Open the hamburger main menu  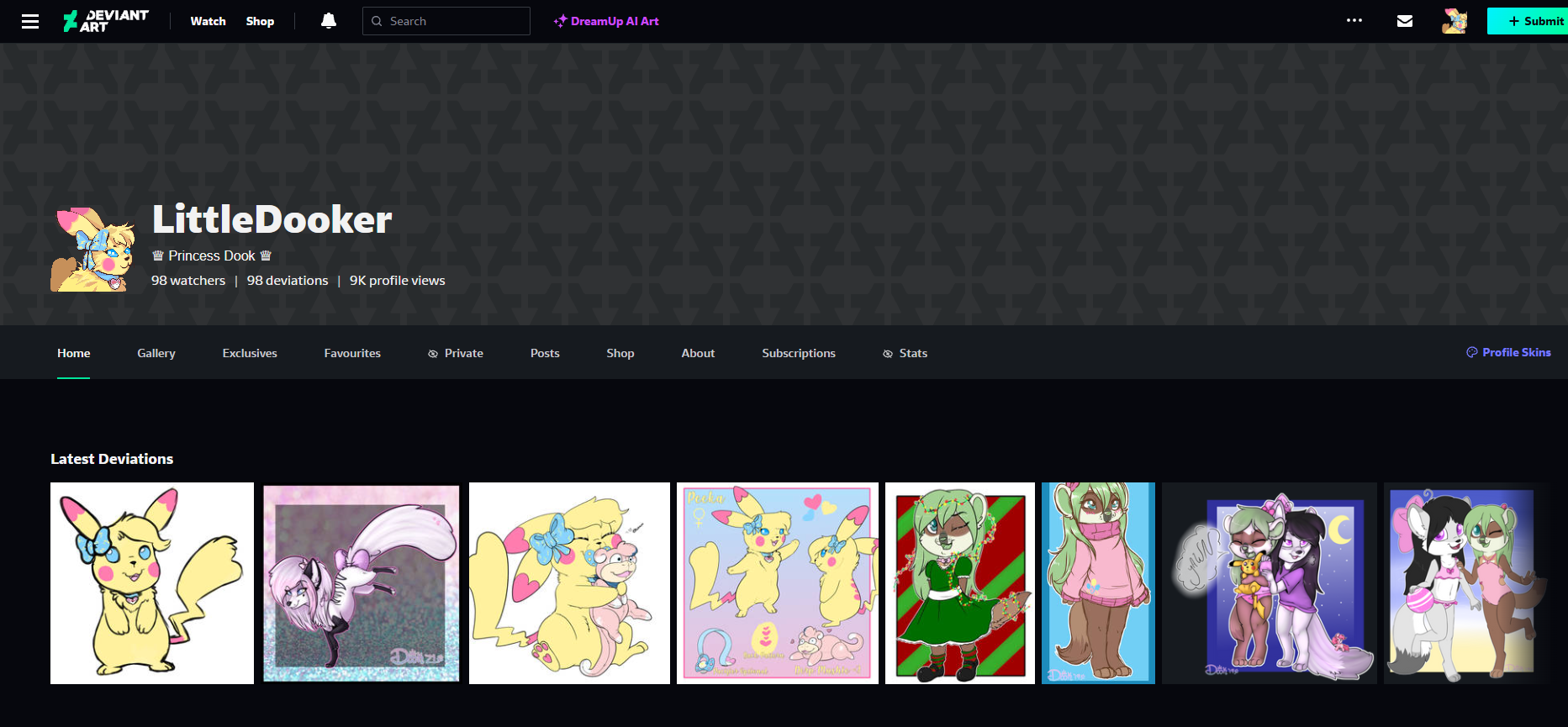(x=30, y=21)
